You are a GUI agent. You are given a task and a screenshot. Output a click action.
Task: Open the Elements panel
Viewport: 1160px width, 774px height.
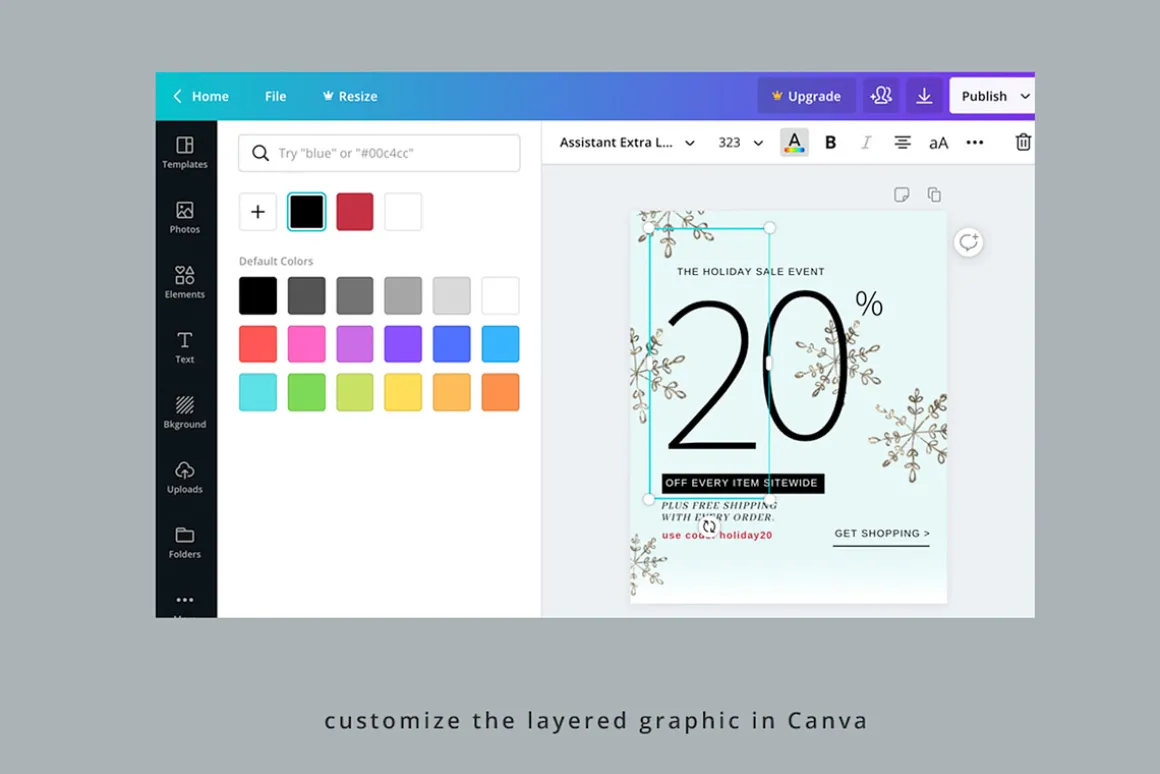pyautogui.click(x=185, y=282)
